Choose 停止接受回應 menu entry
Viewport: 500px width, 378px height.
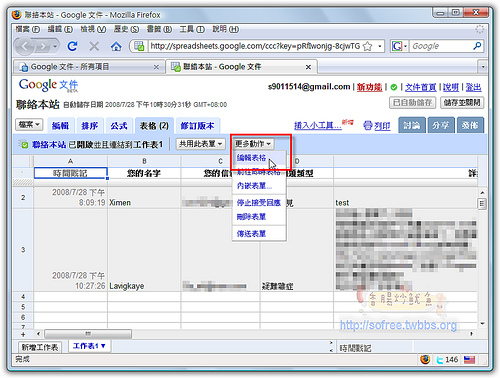pos(259,203)
